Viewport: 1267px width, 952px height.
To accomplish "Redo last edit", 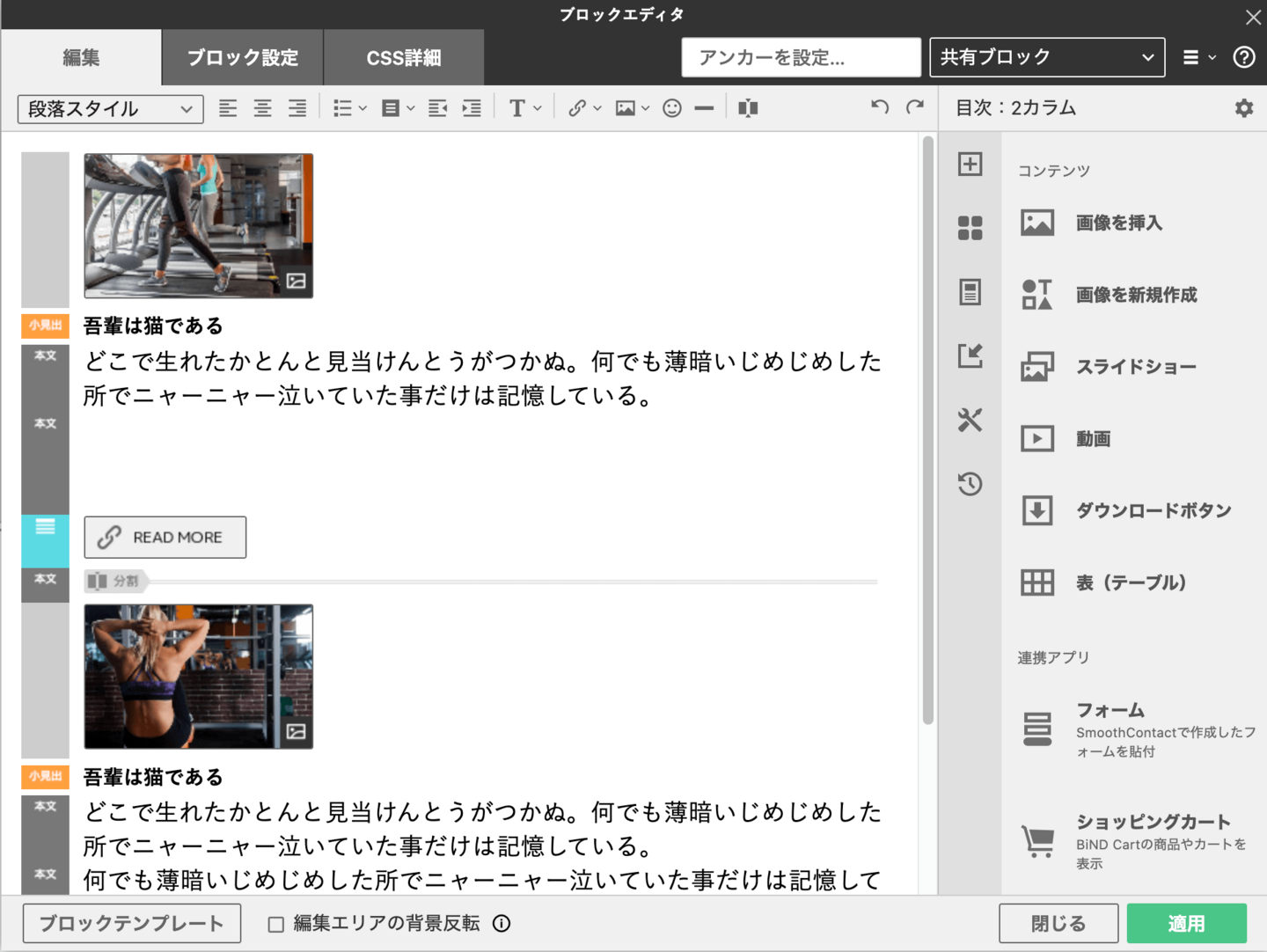I will (915, 107).
